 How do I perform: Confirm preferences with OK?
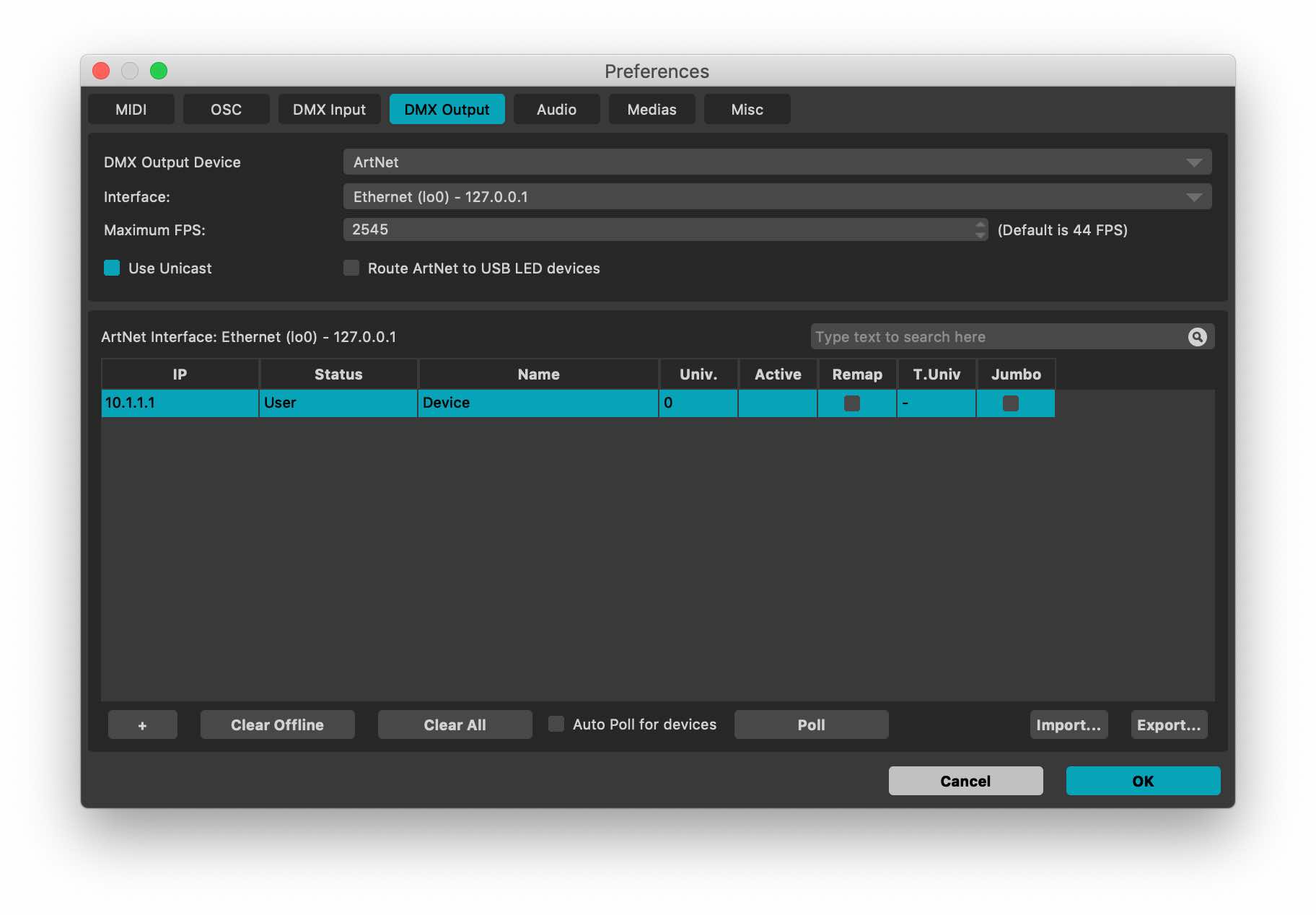point(1143,780)
